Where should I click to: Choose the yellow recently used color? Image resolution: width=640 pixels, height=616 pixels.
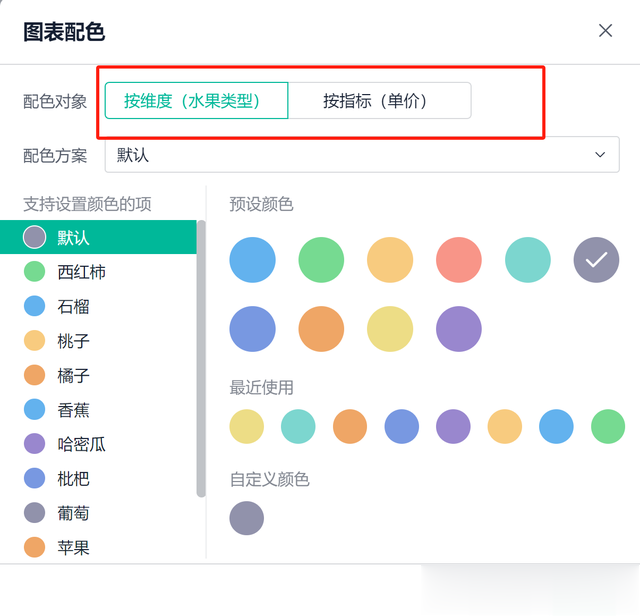click(247, 426)
